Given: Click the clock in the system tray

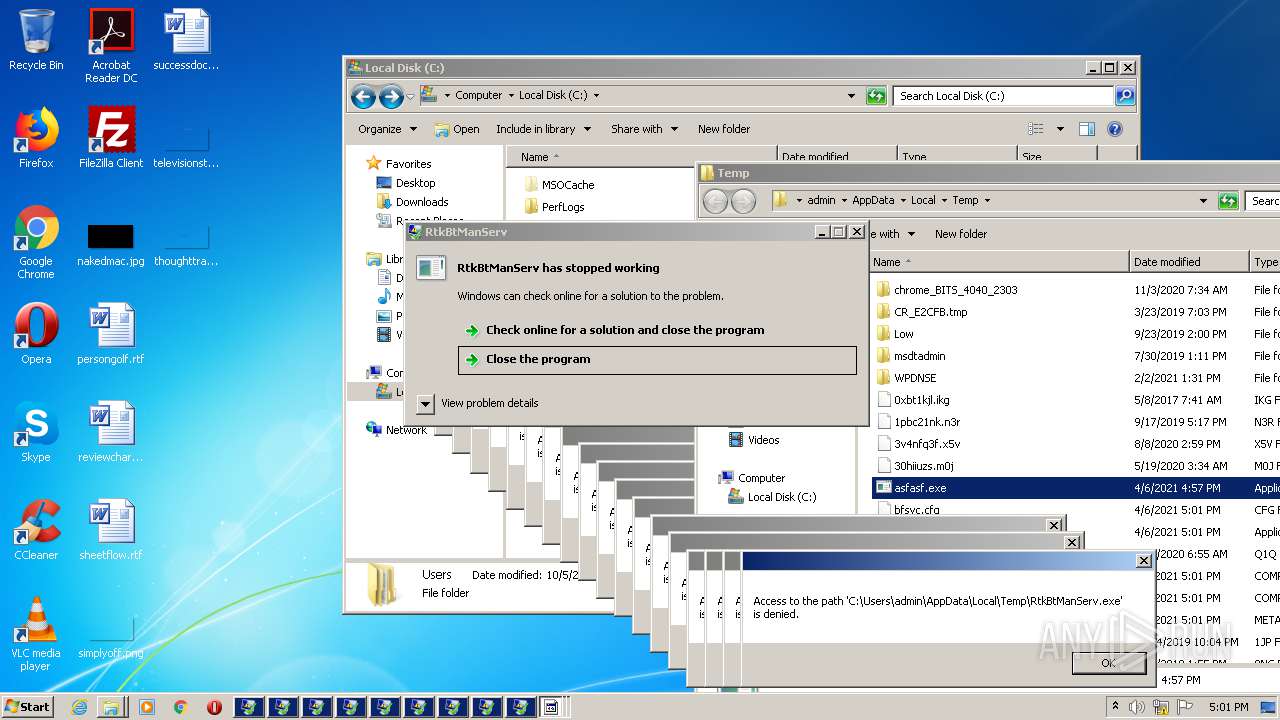Looking at the screenshot, I should point(1228,707).
